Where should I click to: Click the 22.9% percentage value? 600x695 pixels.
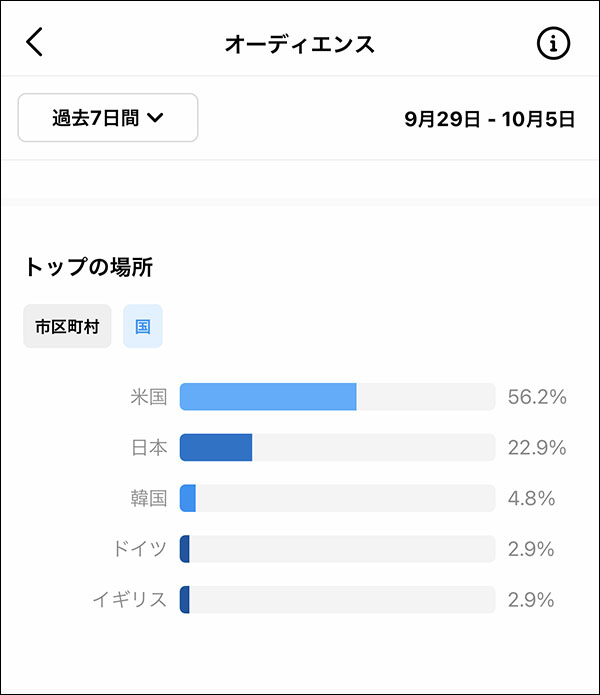[x=537, y=447]
